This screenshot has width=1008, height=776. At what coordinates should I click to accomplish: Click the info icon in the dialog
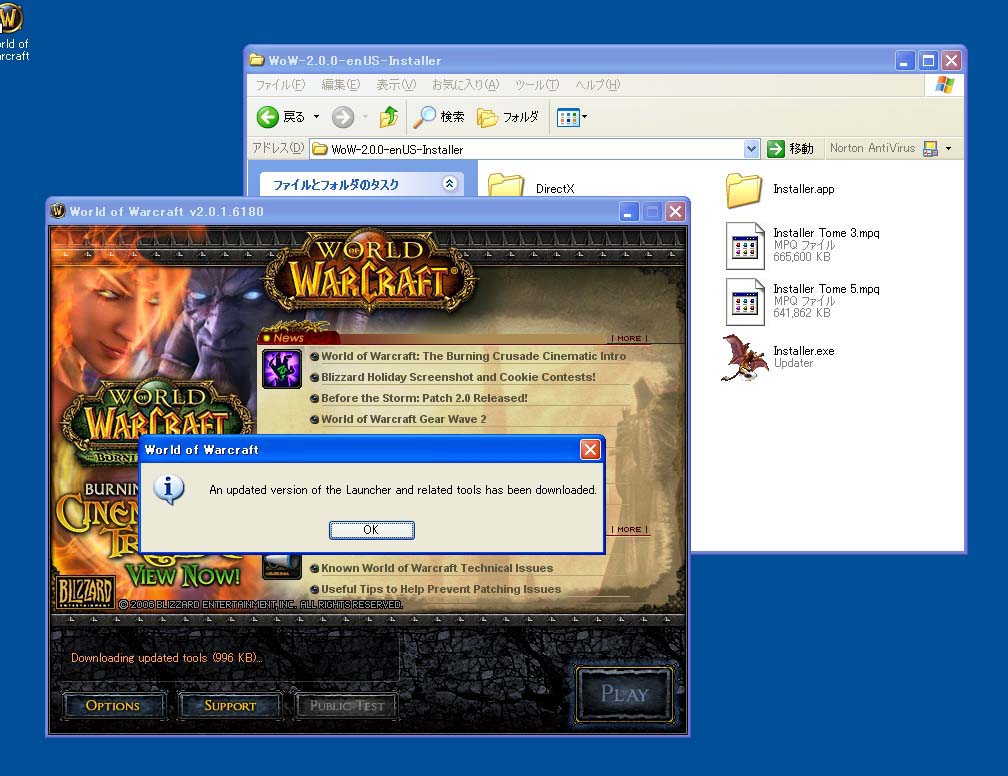click(169, 490)
